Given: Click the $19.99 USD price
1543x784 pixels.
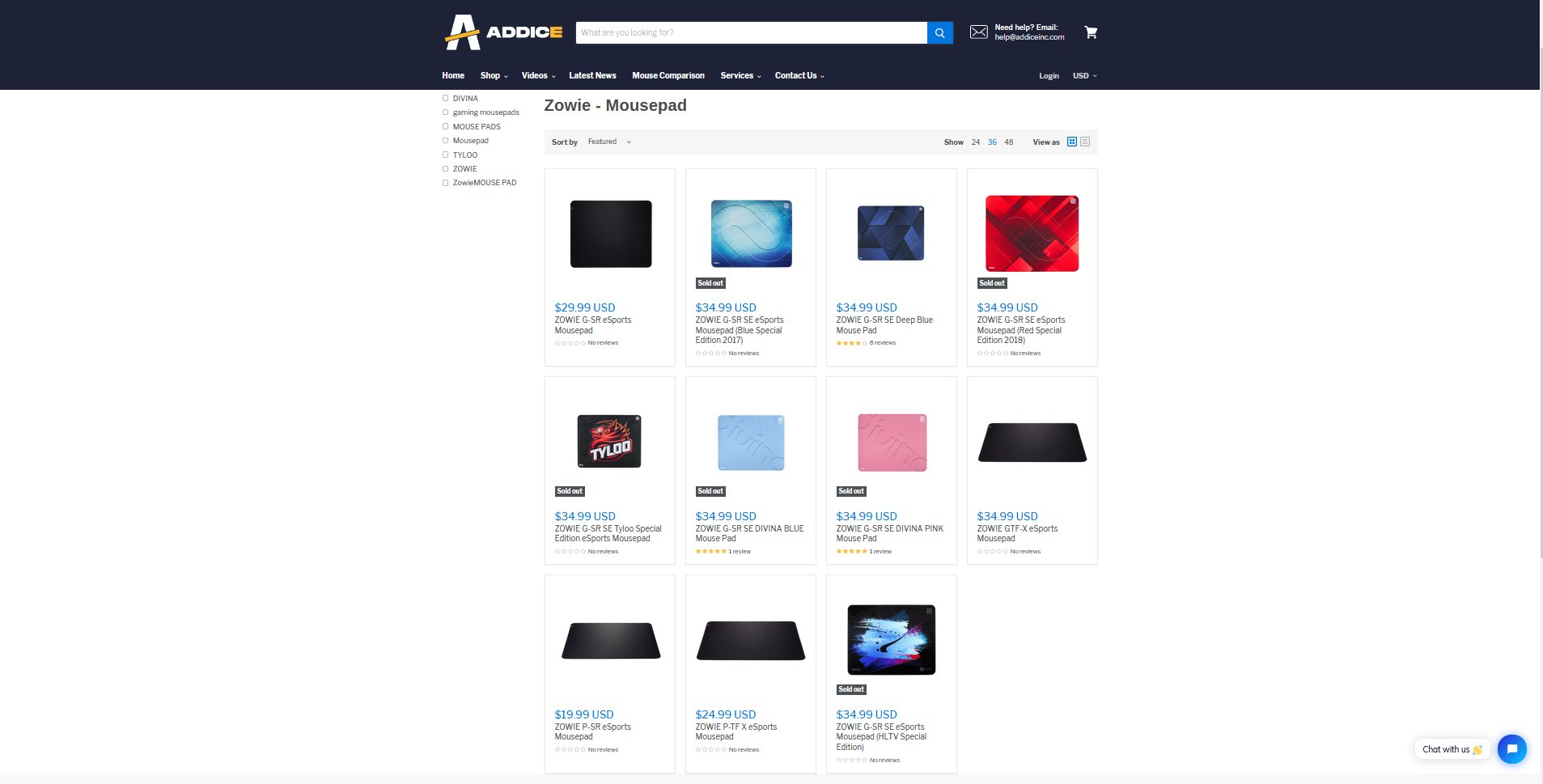Looking at the screenshot, I should (x=584, y=714).
